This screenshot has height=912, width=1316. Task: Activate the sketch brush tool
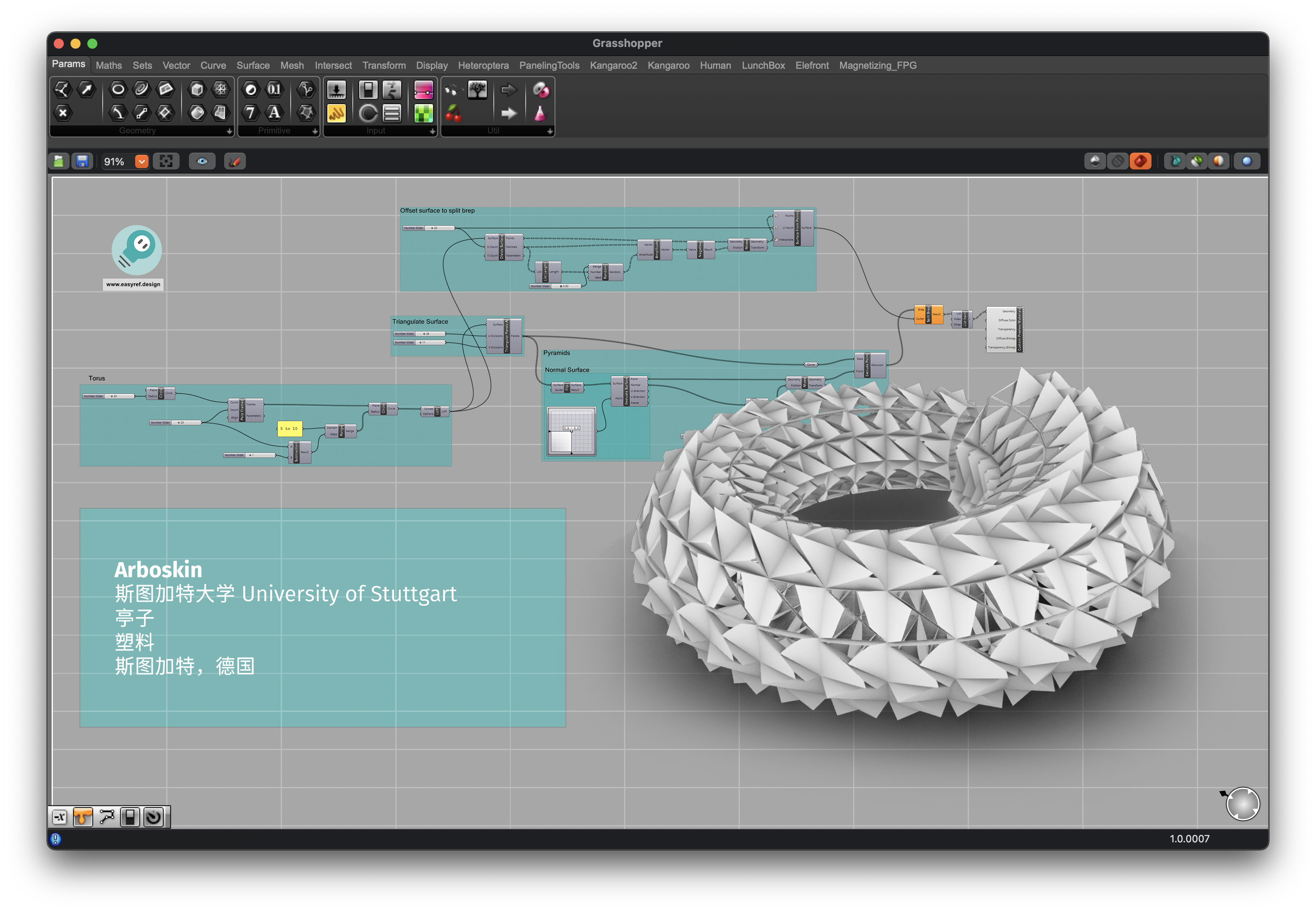click(235, 162)
